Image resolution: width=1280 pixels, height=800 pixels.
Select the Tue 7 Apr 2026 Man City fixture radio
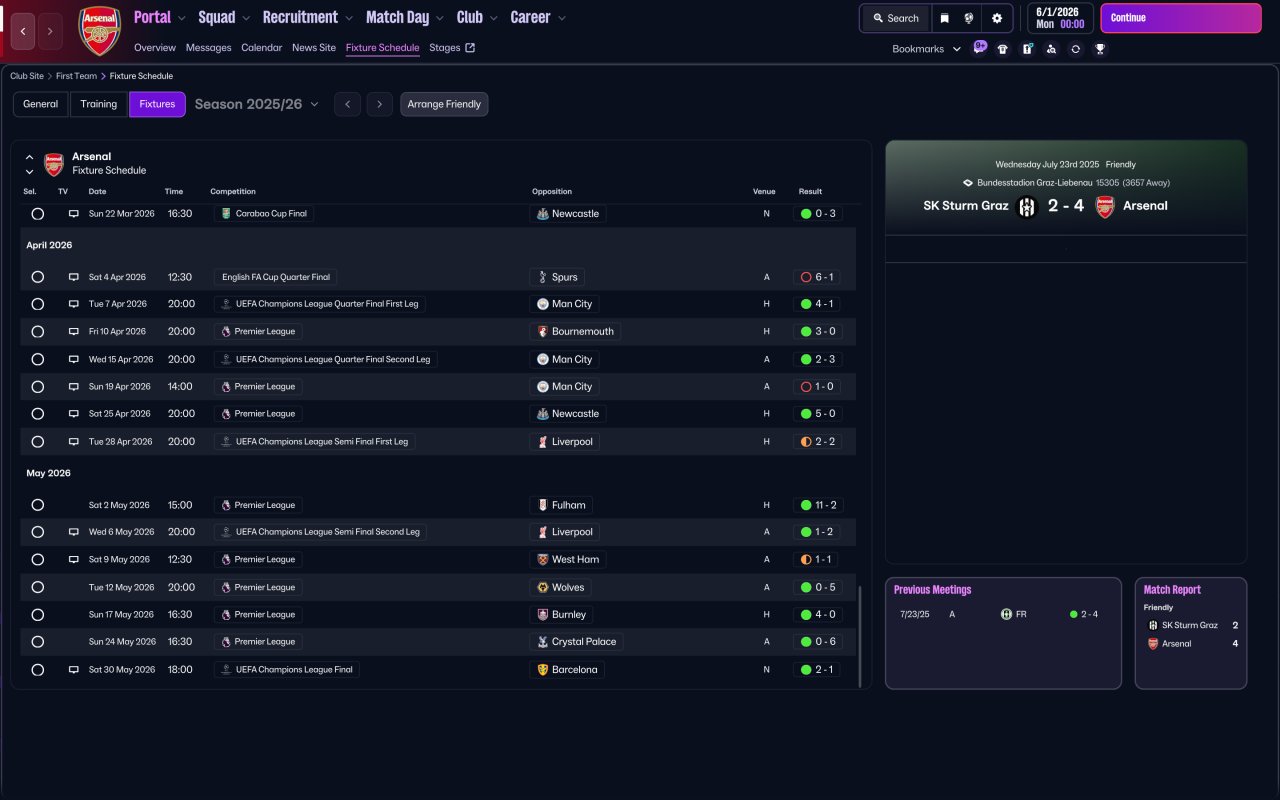pos(38,304)
